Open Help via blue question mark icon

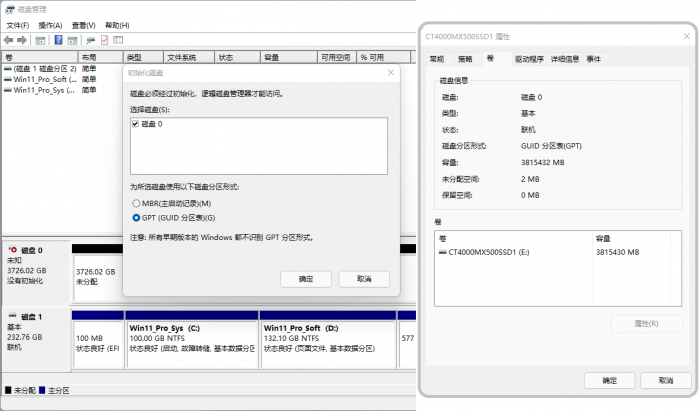58,40
